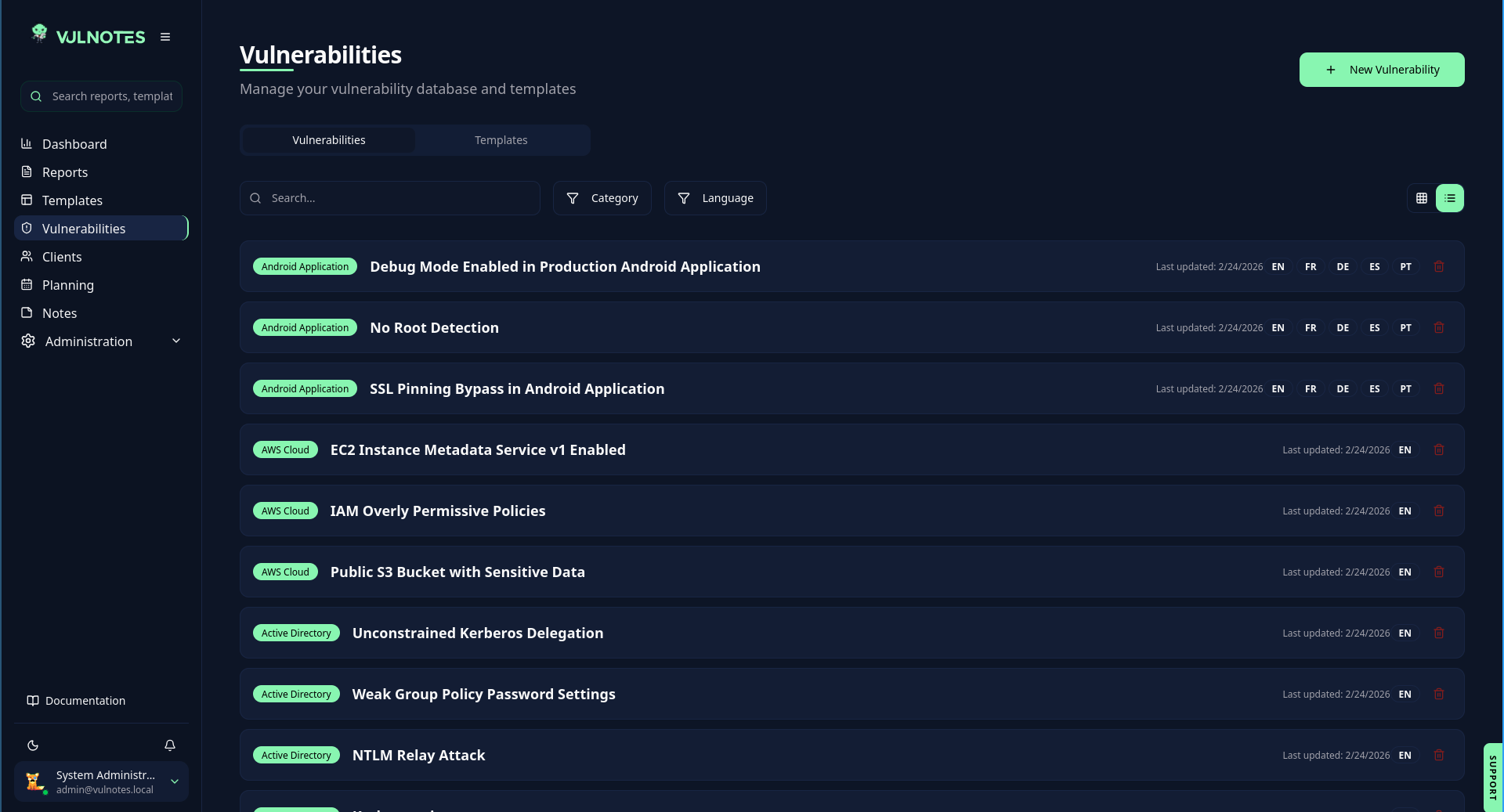The width and height of the screenshot is (1504, 812).
Task: Open the Clients section
Action: pos(101,257)
